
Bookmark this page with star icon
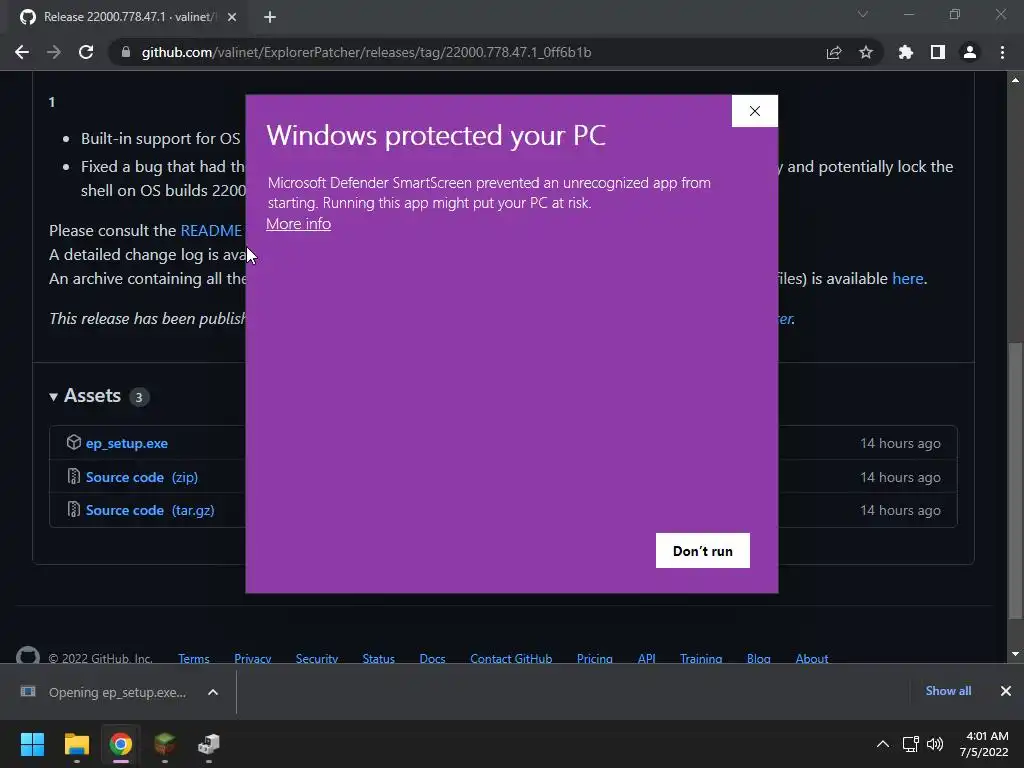click(x=866, y=52)
